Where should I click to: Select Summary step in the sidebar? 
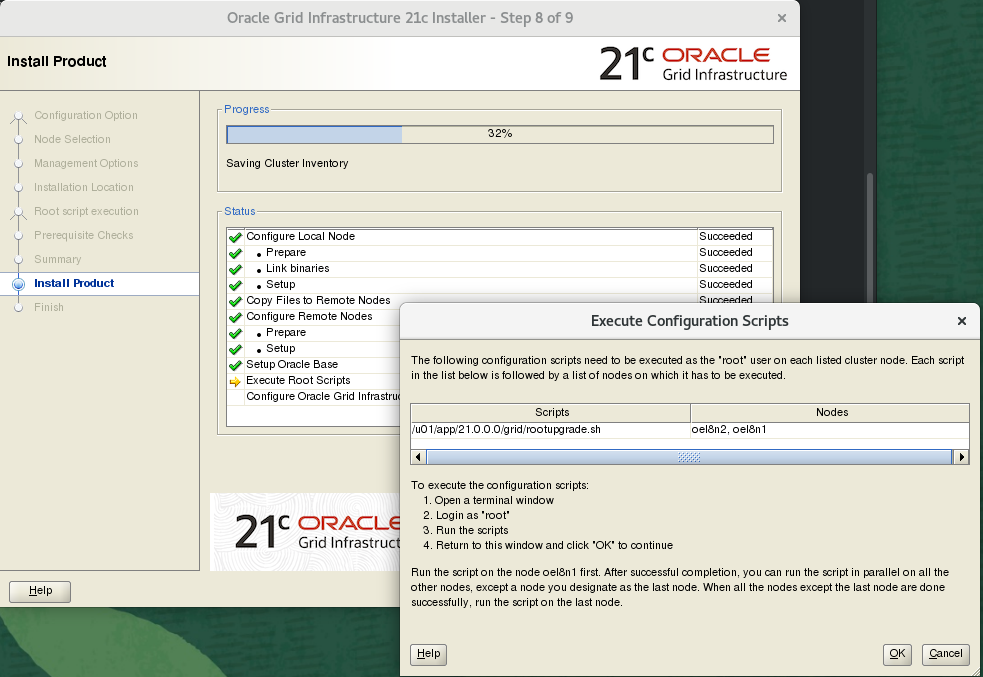tap(57, 260)
